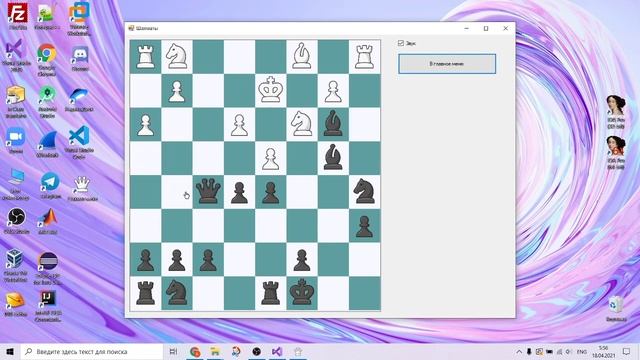This screenshot has width=640, height=360.
Task: Select the white bishop on the top row
Action: pos(302,56)
